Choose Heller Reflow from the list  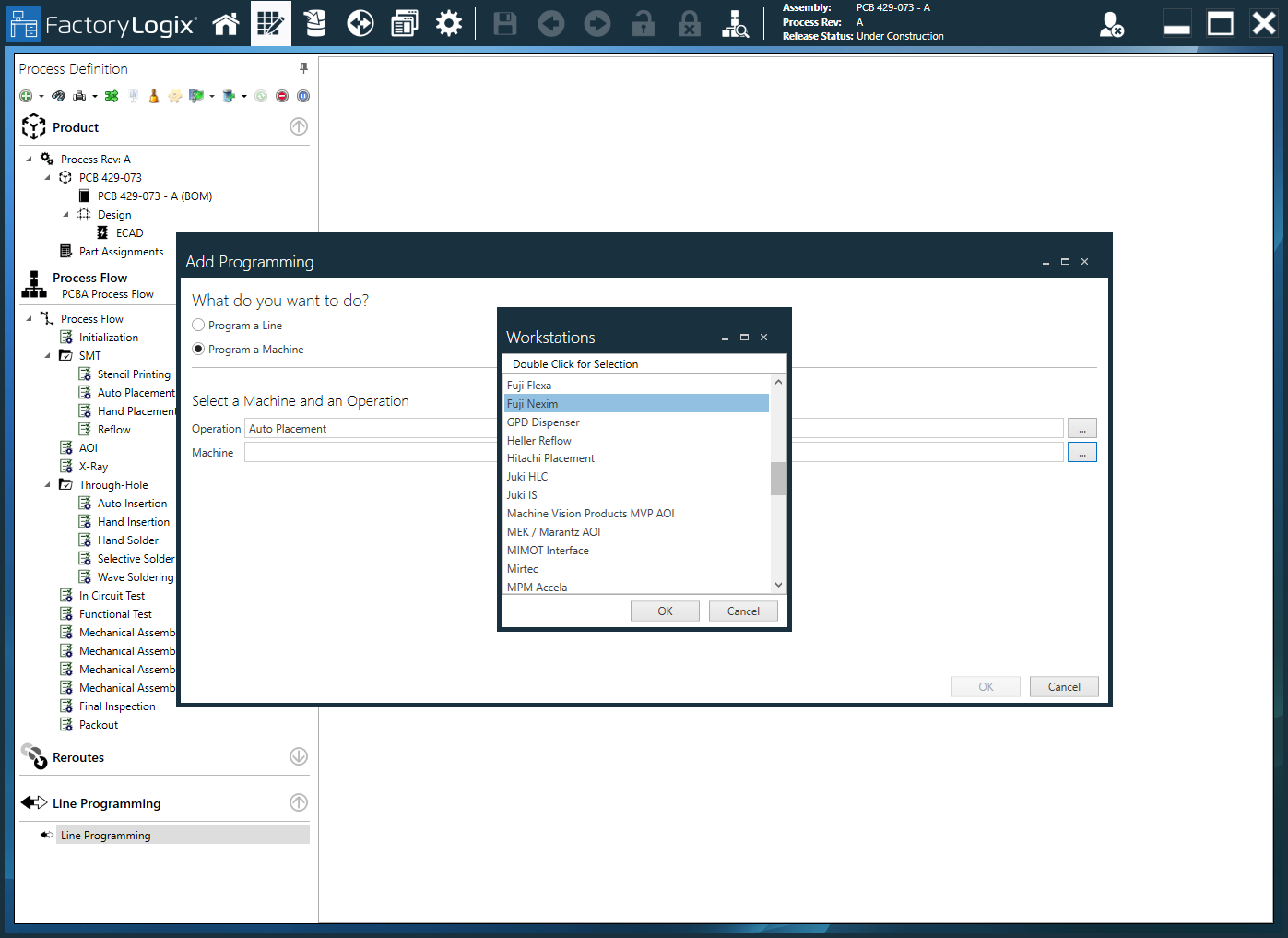click(539, 441)
